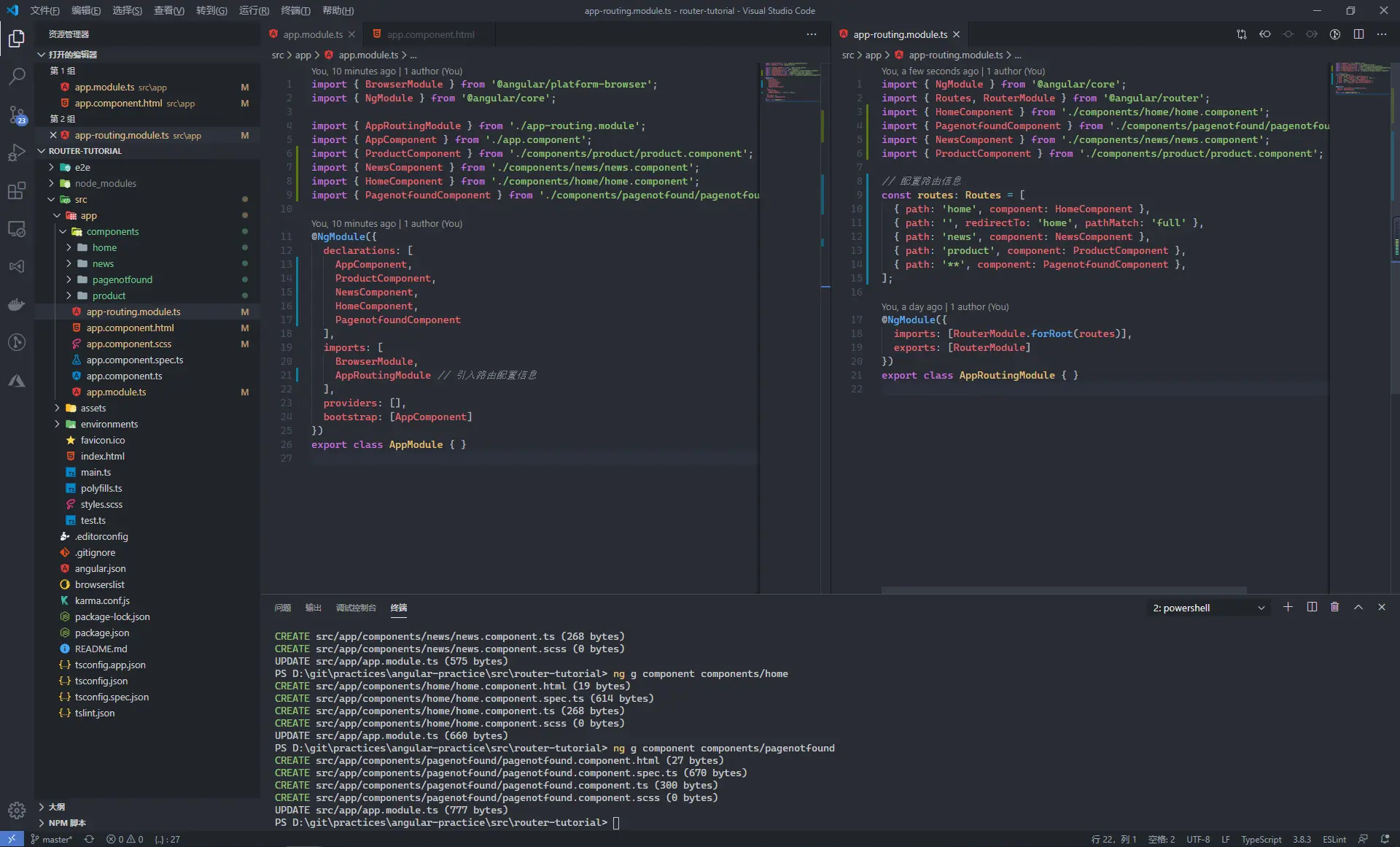Open the Search view in activity bar

17,76
